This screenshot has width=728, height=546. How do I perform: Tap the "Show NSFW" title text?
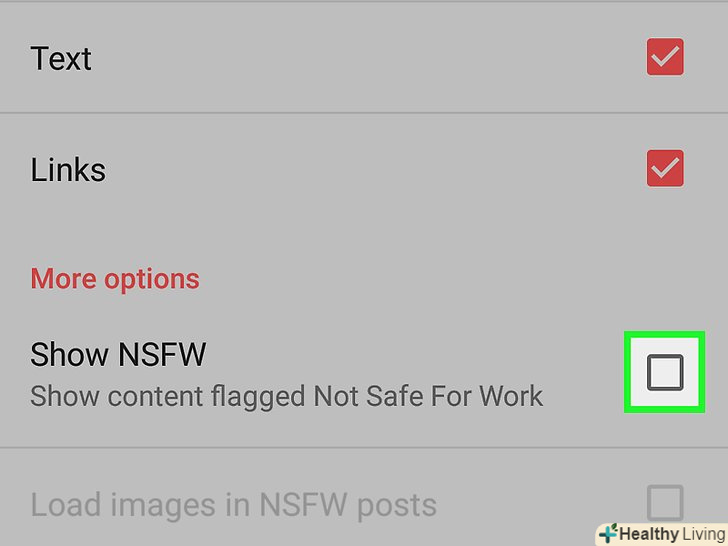pos(118,355)
